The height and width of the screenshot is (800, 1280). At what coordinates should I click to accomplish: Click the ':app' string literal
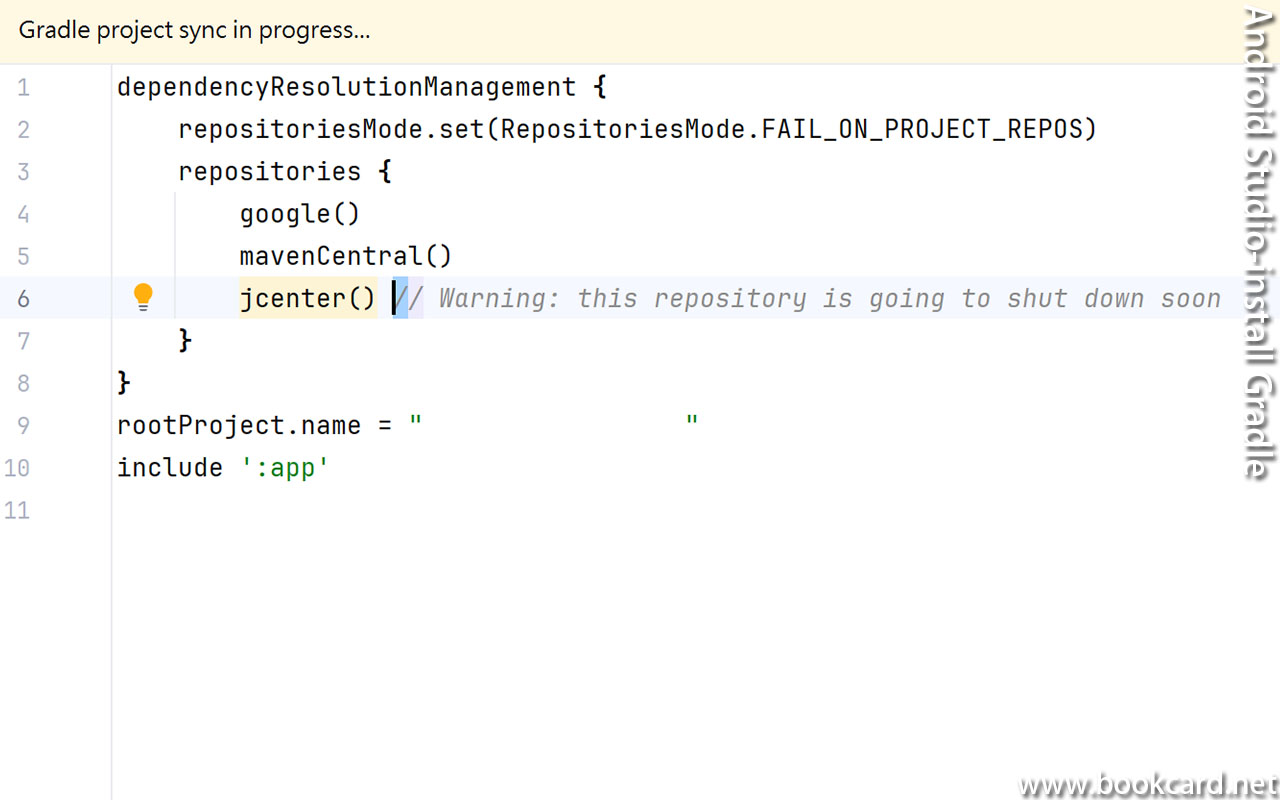(285, 467)
